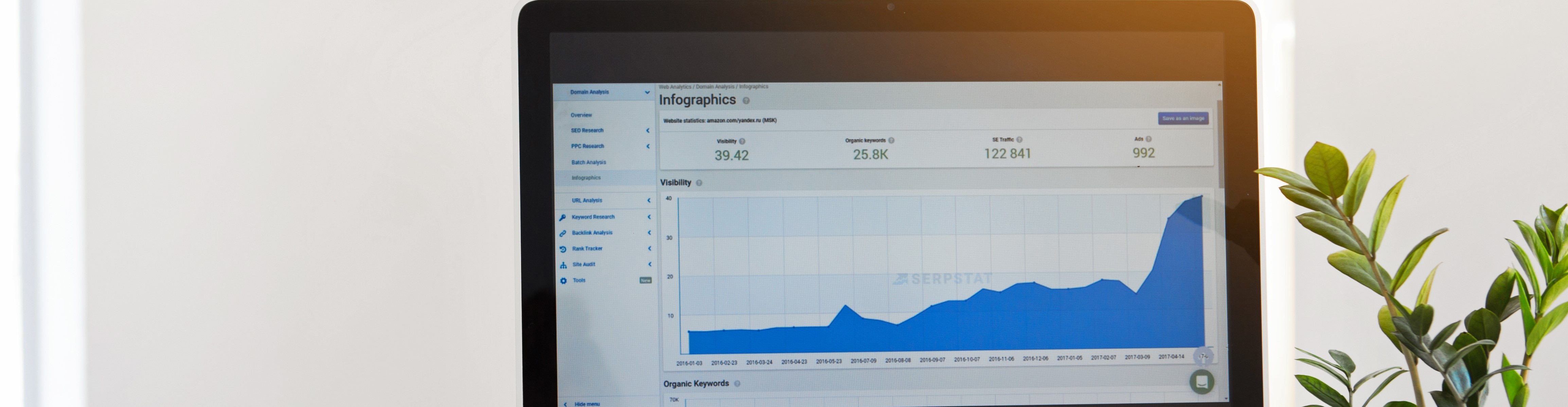Expand the SEO Research submenu arrow
The image size is (1568, 407).
tap(648, 130)
